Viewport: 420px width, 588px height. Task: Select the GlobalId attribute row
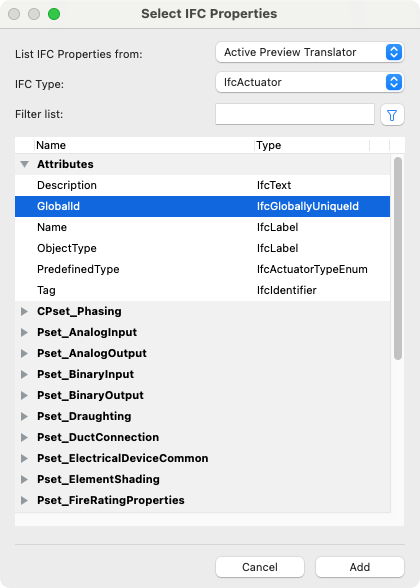(202, 206)
